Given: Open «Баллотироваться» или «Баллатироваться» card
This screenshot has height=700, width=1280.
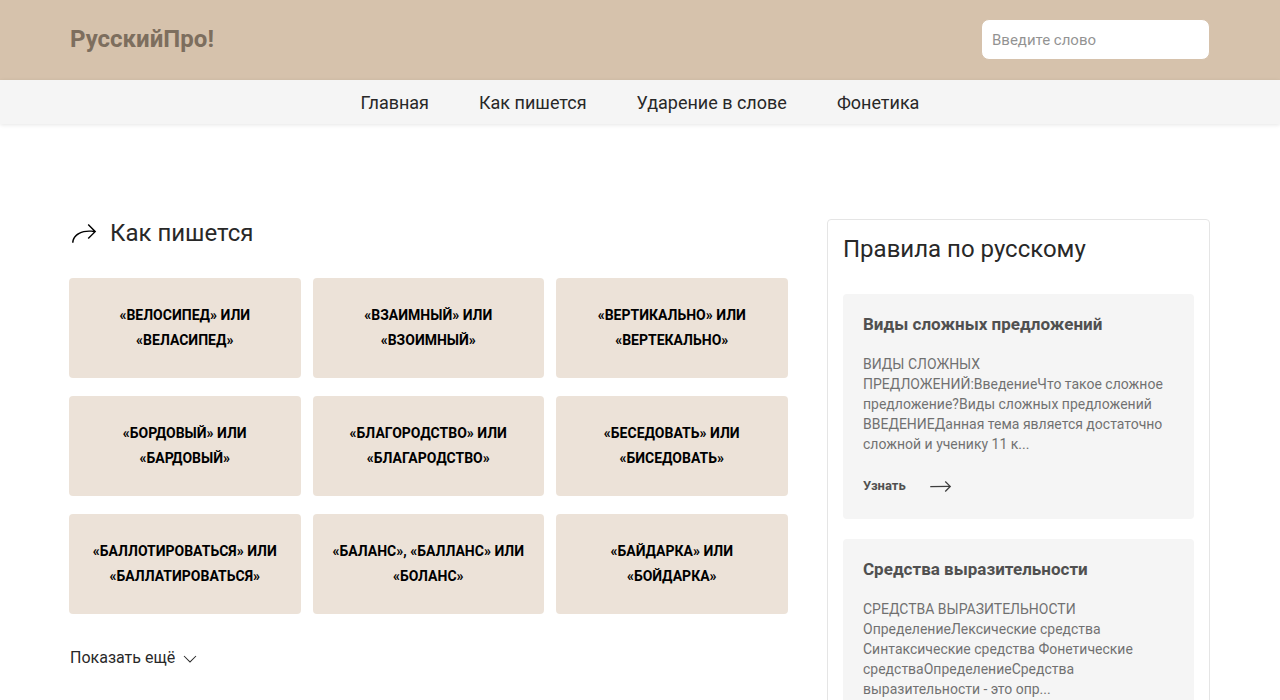Looking at the screenshot, I should (x=185, y=564).
